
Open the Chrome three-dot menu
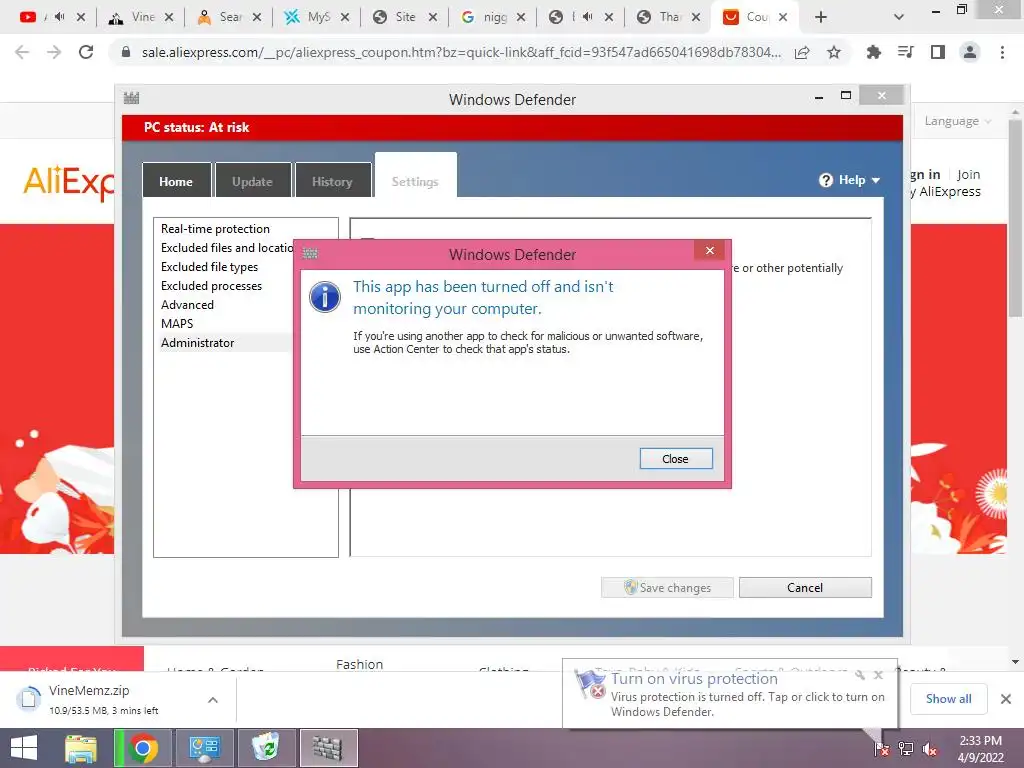point(1002,52)
